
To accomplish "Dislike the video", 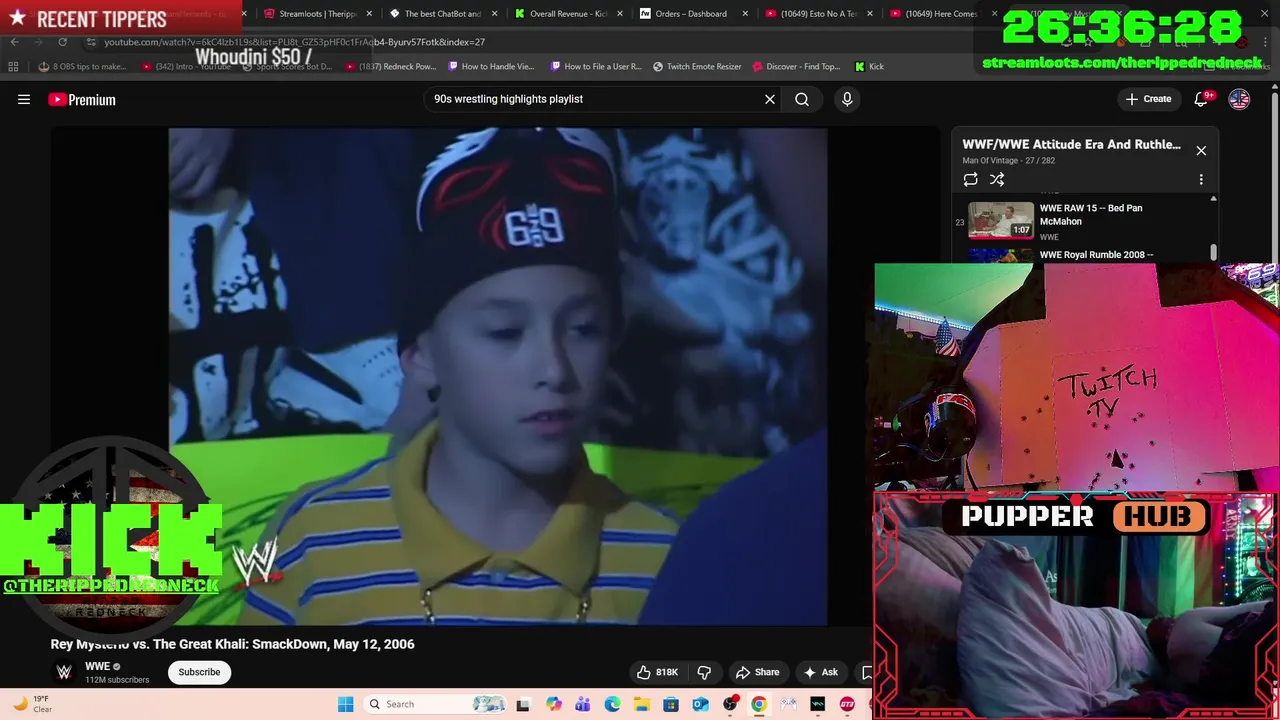I will (704, 672).
